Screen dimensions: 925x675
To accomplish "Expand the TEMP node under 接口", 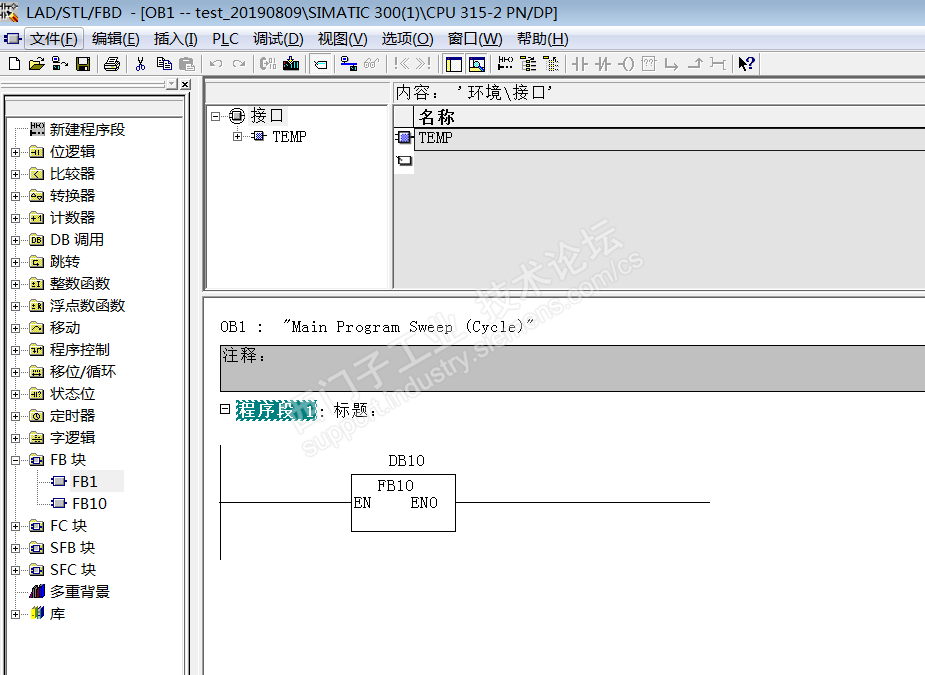I will 237,137.
